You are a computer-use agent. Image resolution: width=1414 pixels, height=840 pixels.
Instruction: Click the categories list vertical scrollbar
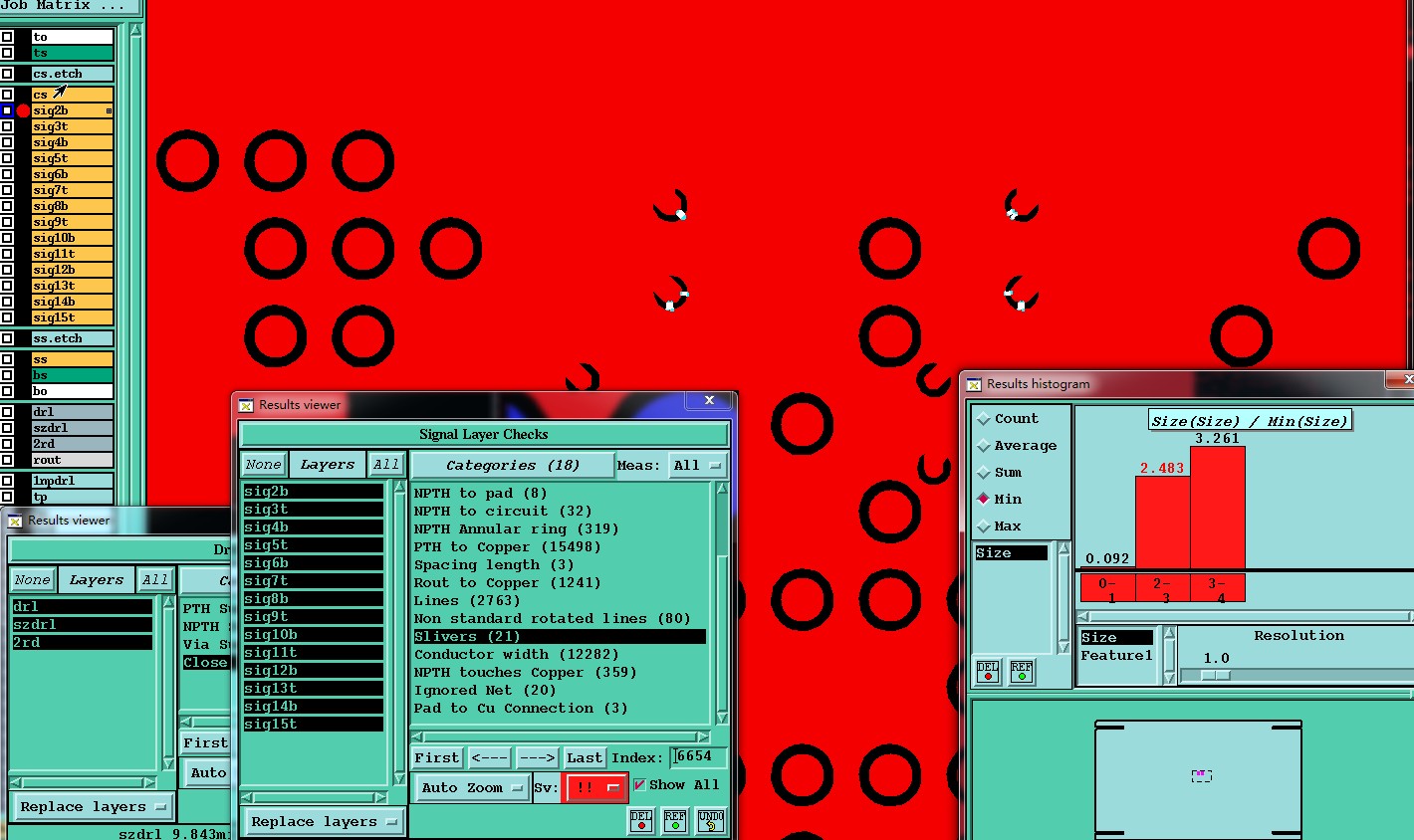pyautogui.click(x=722, y=605)
